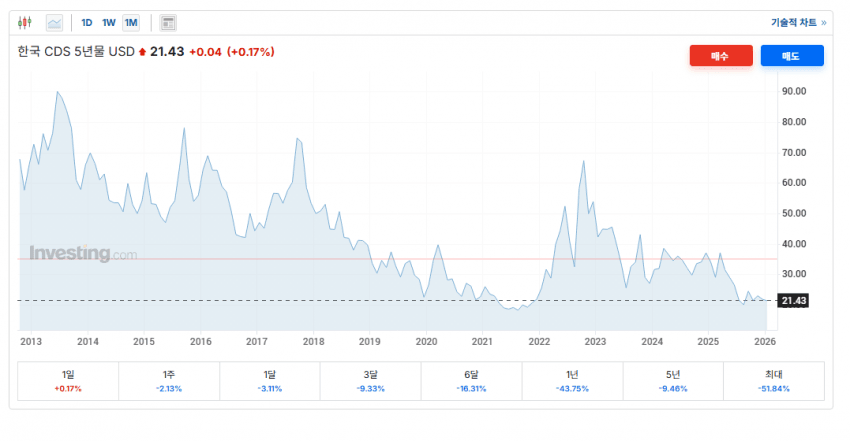Click the Investing.com watermark logo
Viewport: 850px width, 441px height.
tap(83, 254)
